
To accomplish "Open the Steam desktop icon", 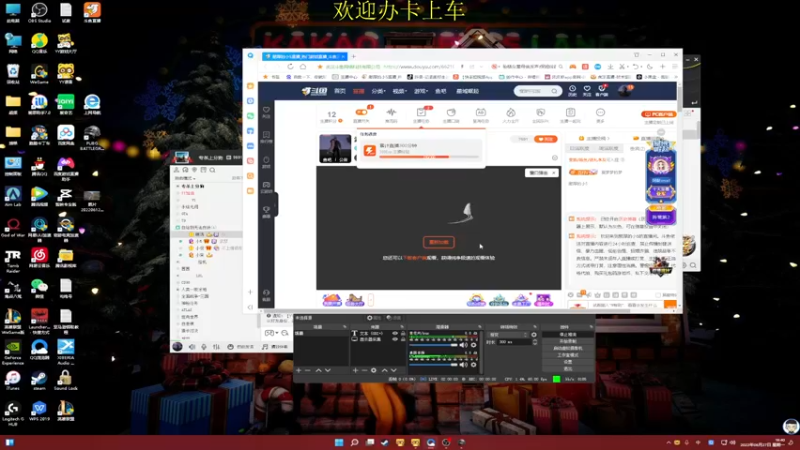I will tap(39, 381).
